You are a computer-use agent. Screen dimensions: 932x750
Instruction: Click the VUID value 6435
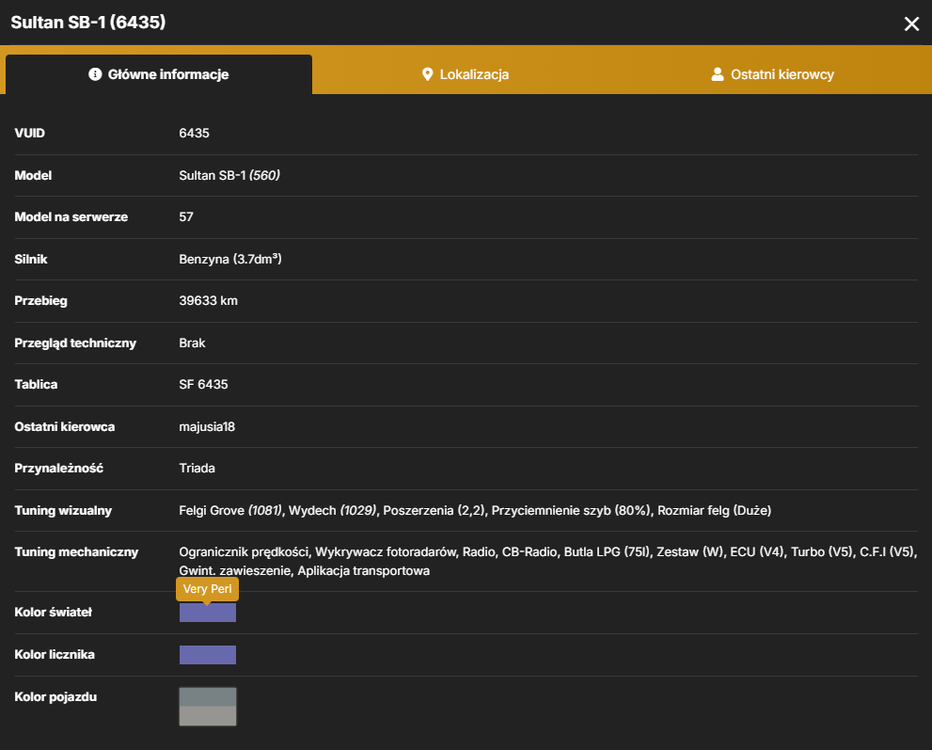point(194,133)
